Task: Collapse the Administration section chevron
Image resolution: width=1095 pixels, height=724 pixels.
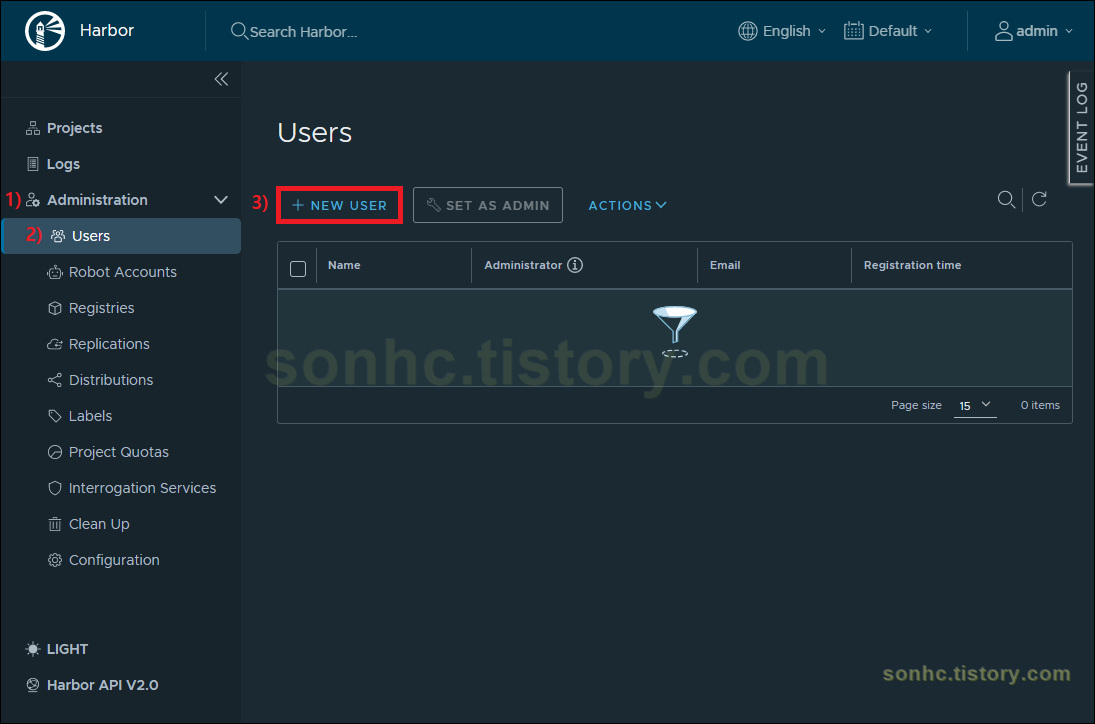Action: 221,200
